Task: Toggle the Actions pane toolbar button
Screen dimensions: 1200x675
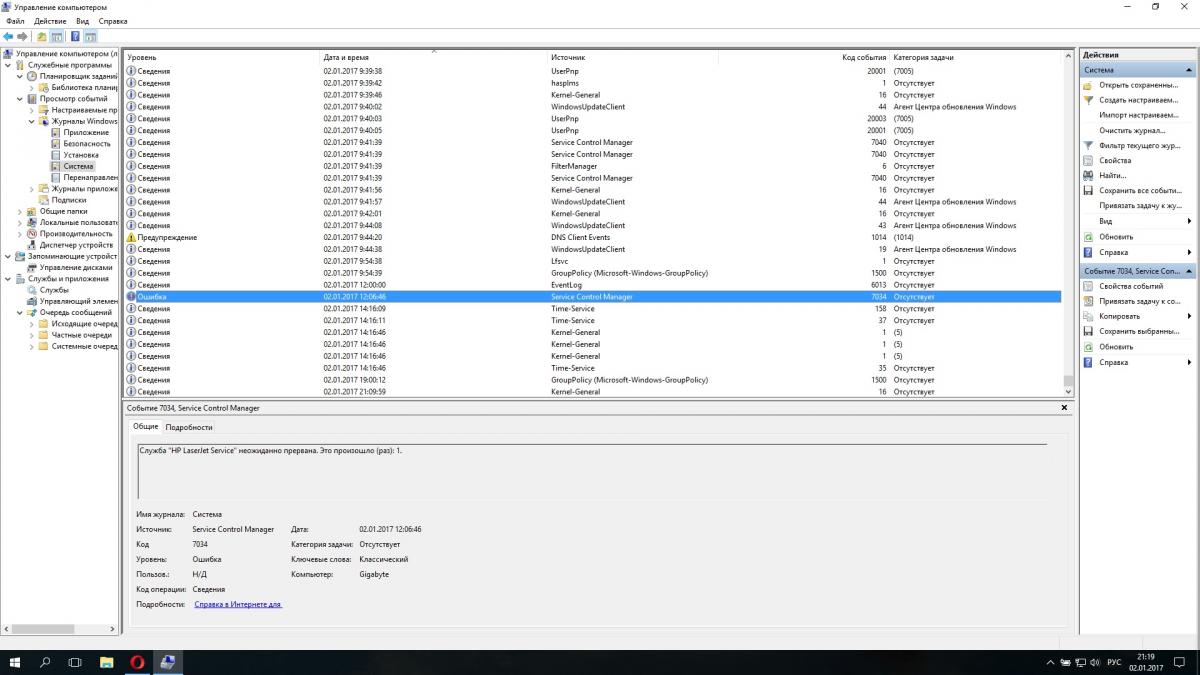Action: (91, 37)
